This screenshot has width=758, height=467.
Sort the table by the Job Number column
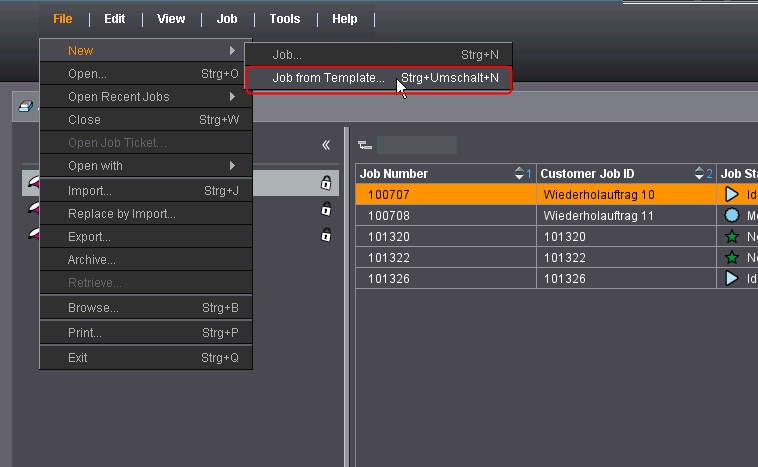[x=519, y=173]
